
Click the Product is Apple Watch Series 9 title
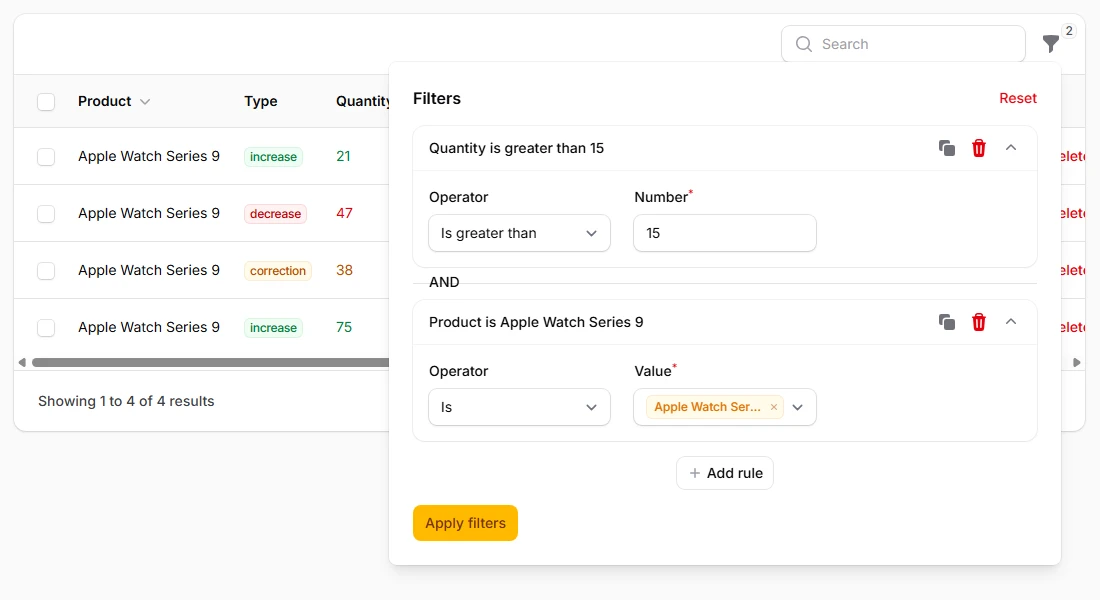click(536, 322)
